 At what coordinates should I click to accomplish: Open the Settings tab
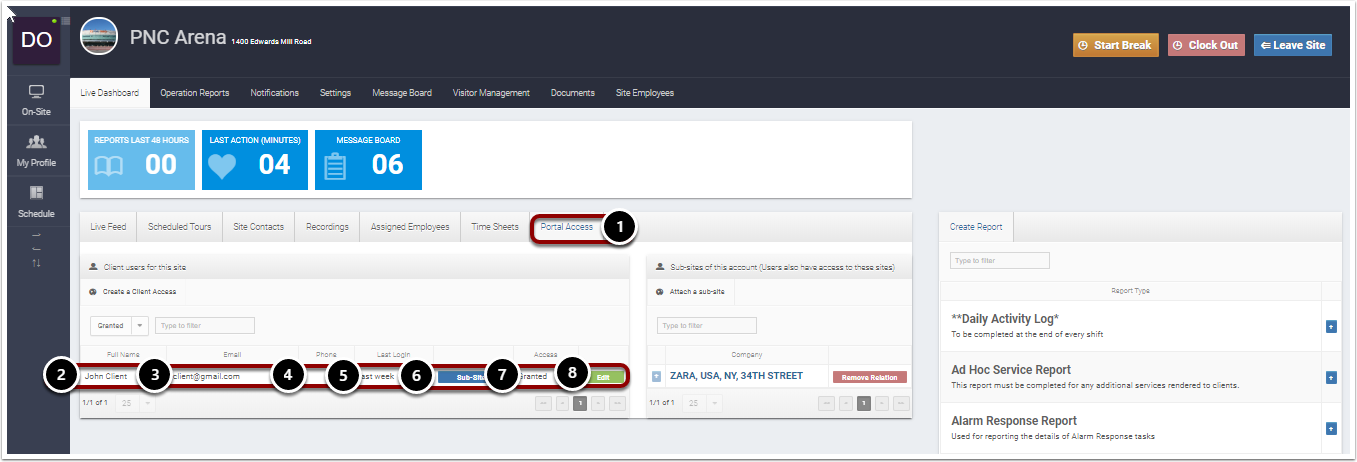(336, 93)
